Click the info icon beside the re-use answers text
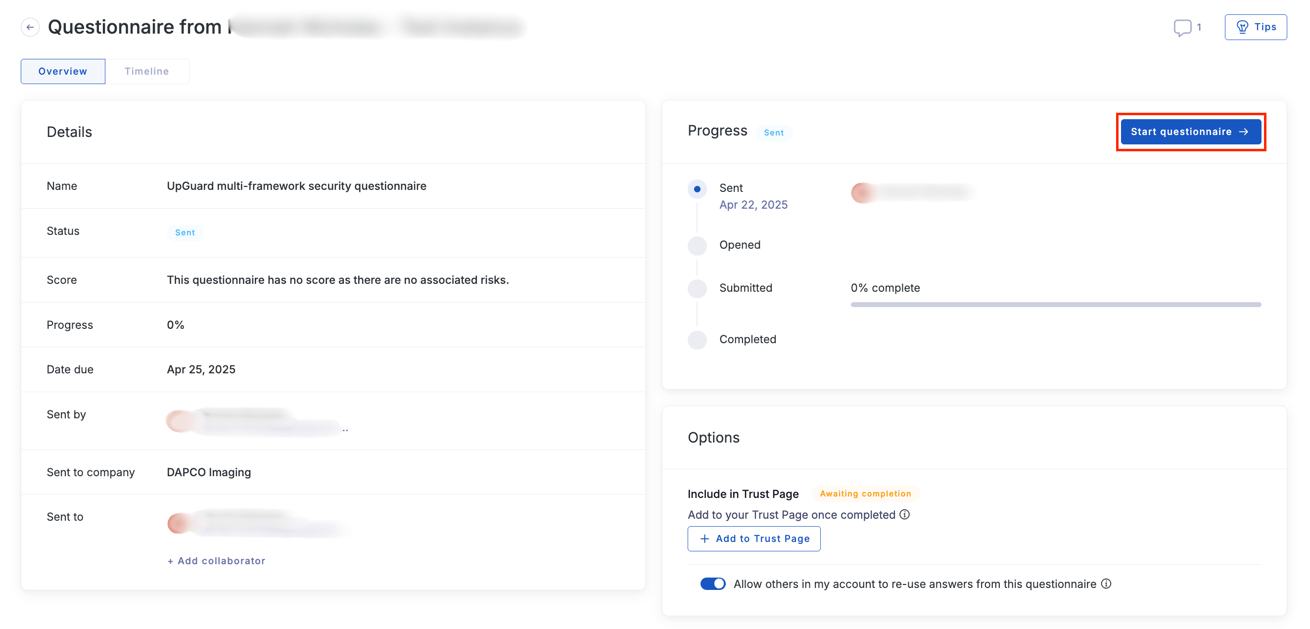Viewport: 1310px width, 629px height. pyautogui.click(x=1106, y=583)
